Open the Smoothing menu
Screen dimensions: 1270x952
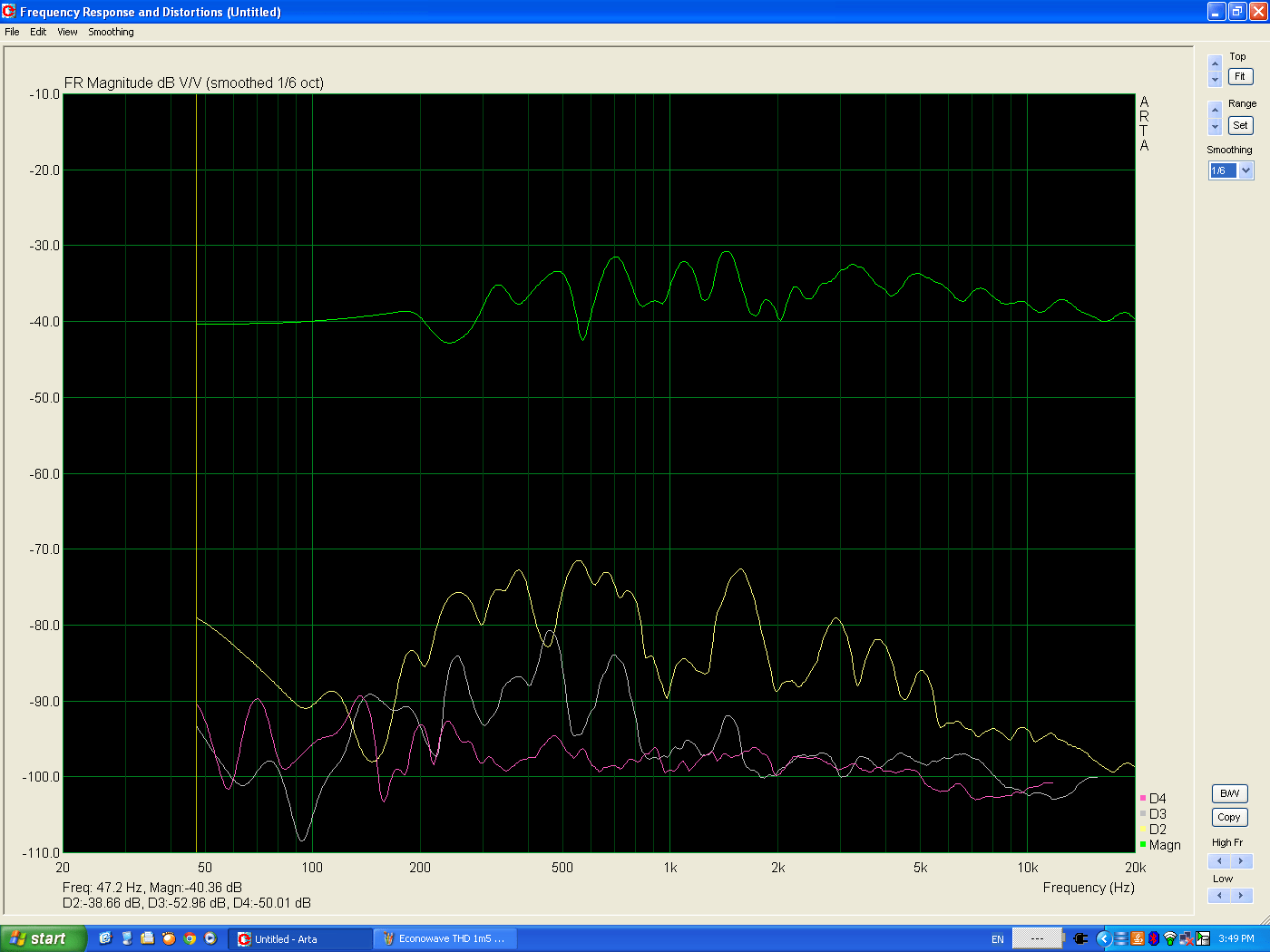[x=111, y=32]
